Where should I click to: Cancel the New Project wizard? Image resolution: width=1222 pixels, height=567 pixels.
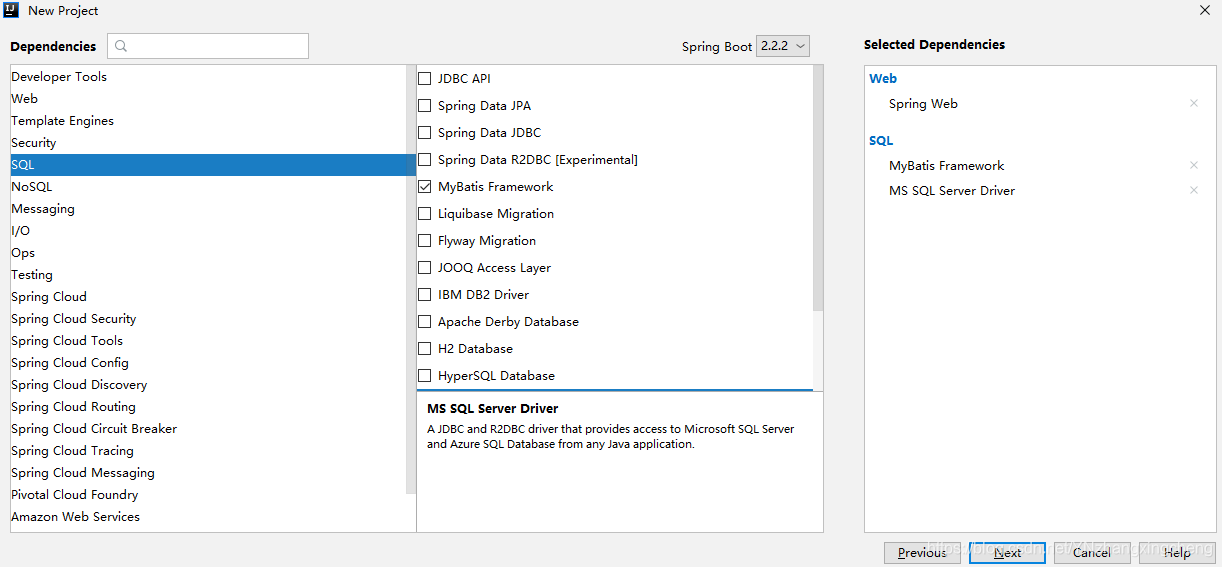coord(1091,552)
